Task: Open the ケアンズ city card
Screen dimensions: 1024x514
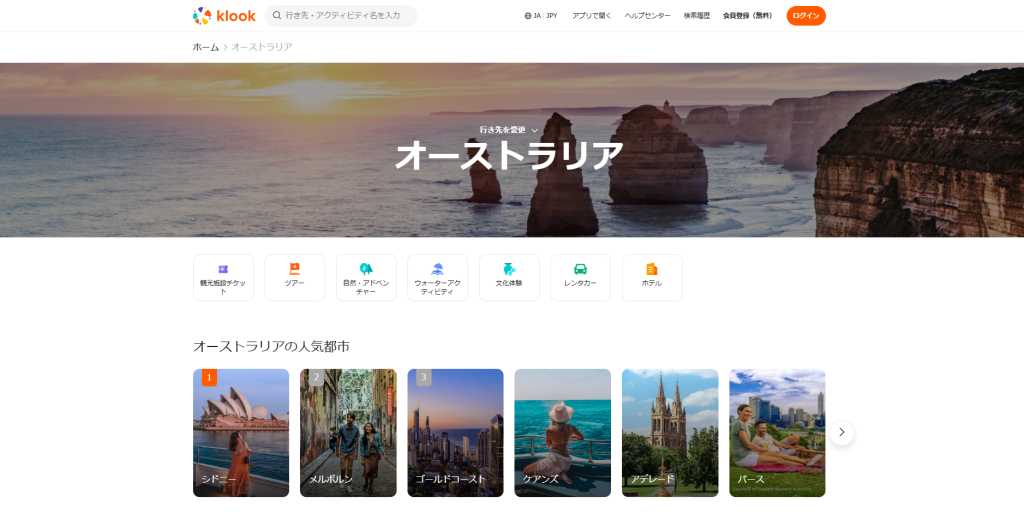Action: [562, 433]
